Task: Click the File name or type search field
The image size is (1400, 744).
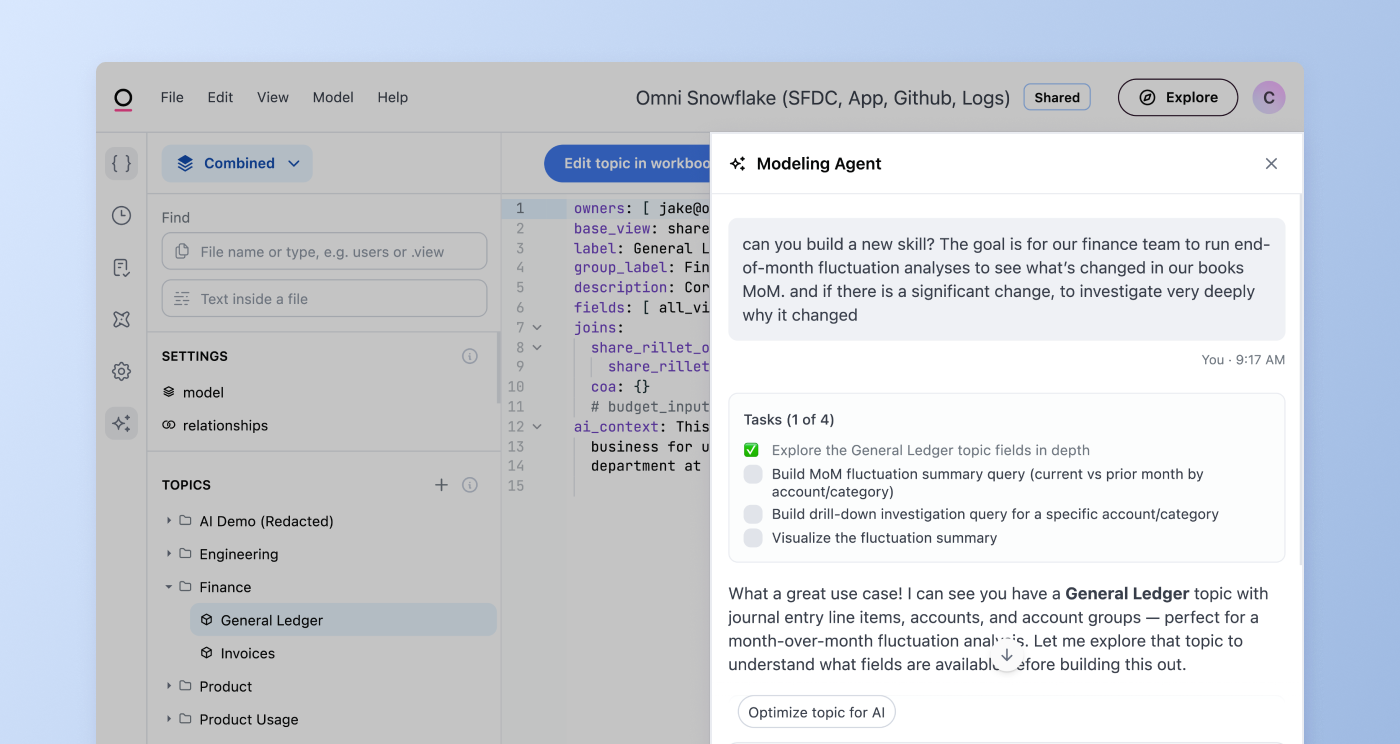Action: point(324,252)
